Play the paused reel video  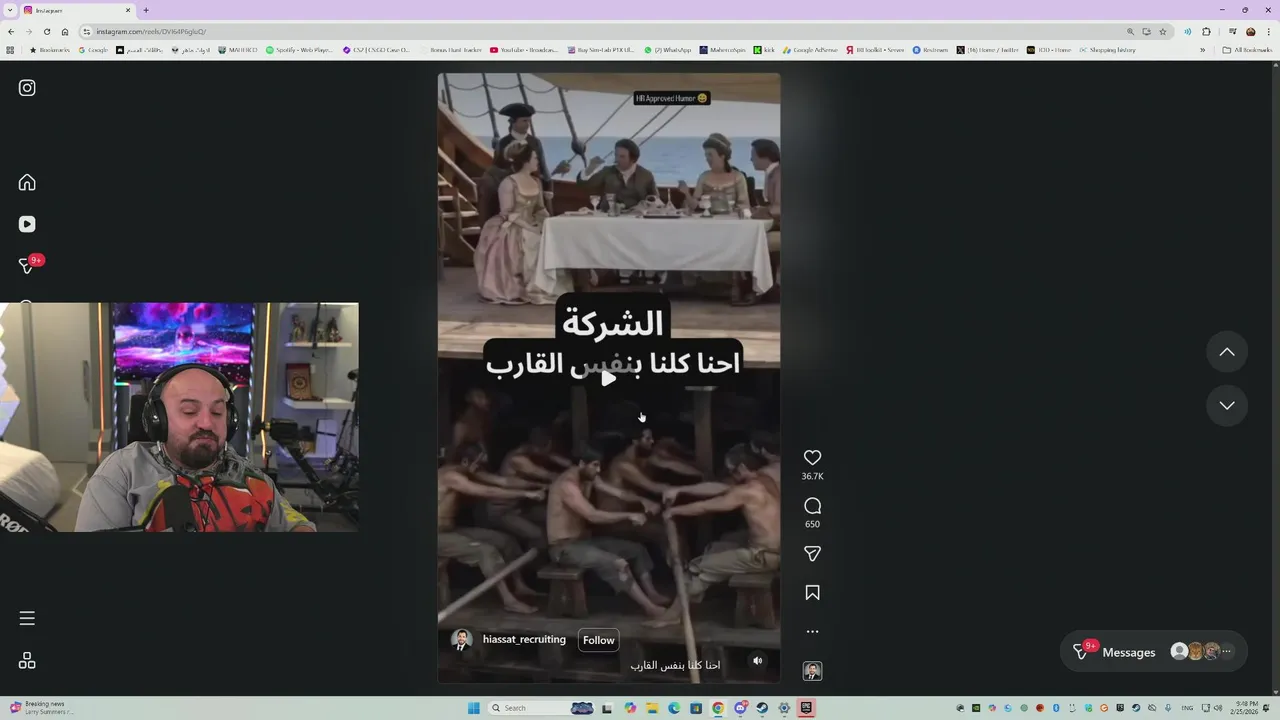608,378
